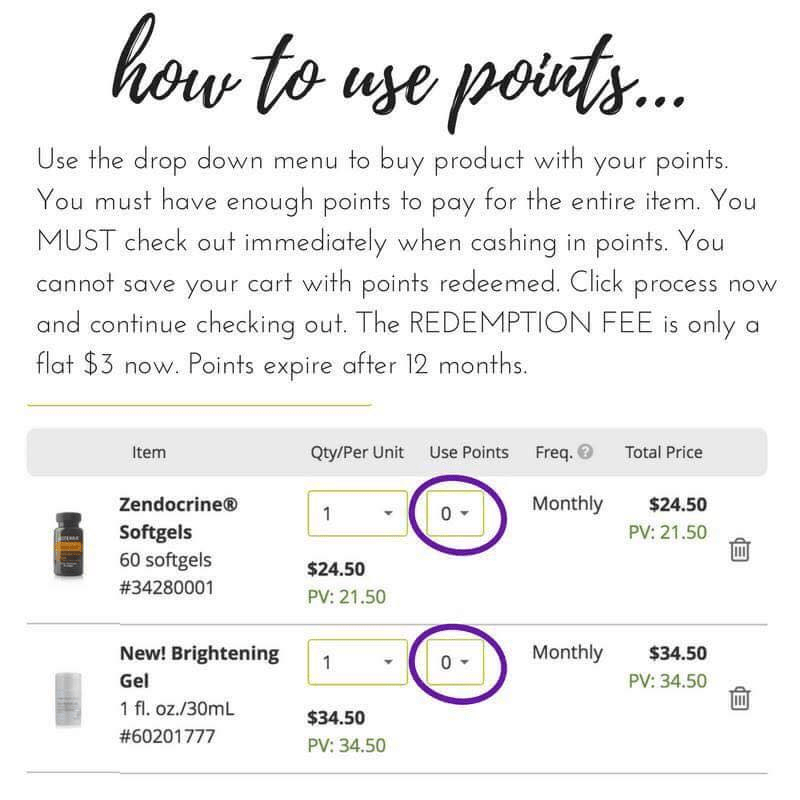
Task: Remove Brightening Gel using trash icon
Action: (x=739, y=698)
